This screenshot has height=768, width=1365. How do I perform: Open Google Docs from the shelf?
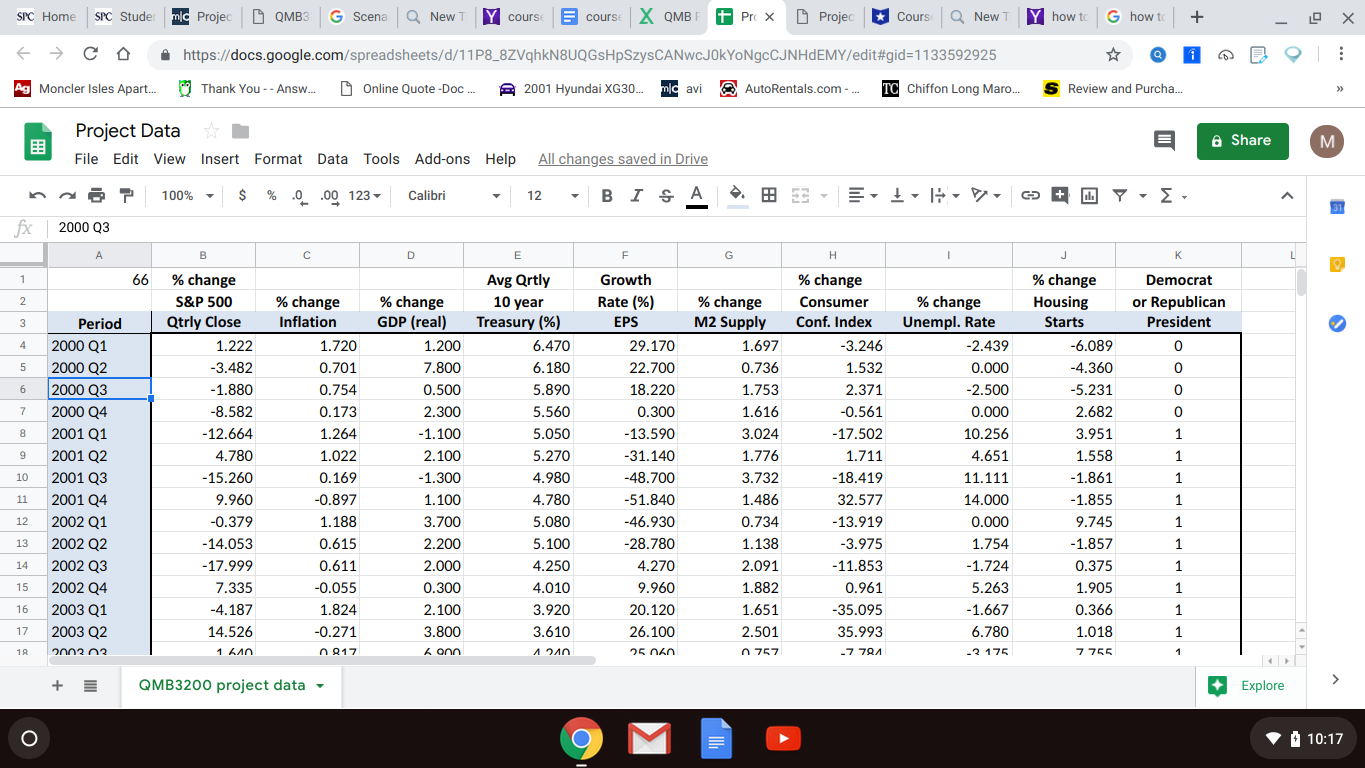tap(716, 739)
